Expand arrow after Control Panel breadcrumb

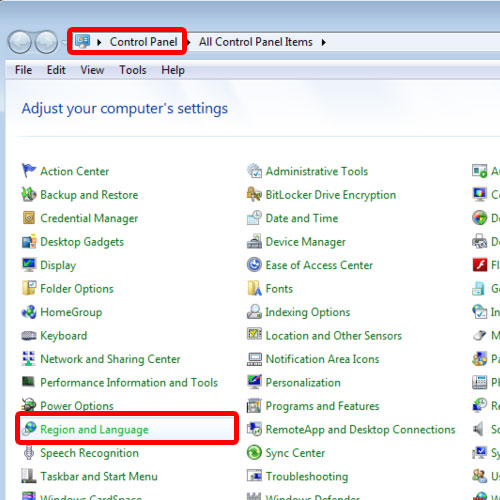coord(189,42)
